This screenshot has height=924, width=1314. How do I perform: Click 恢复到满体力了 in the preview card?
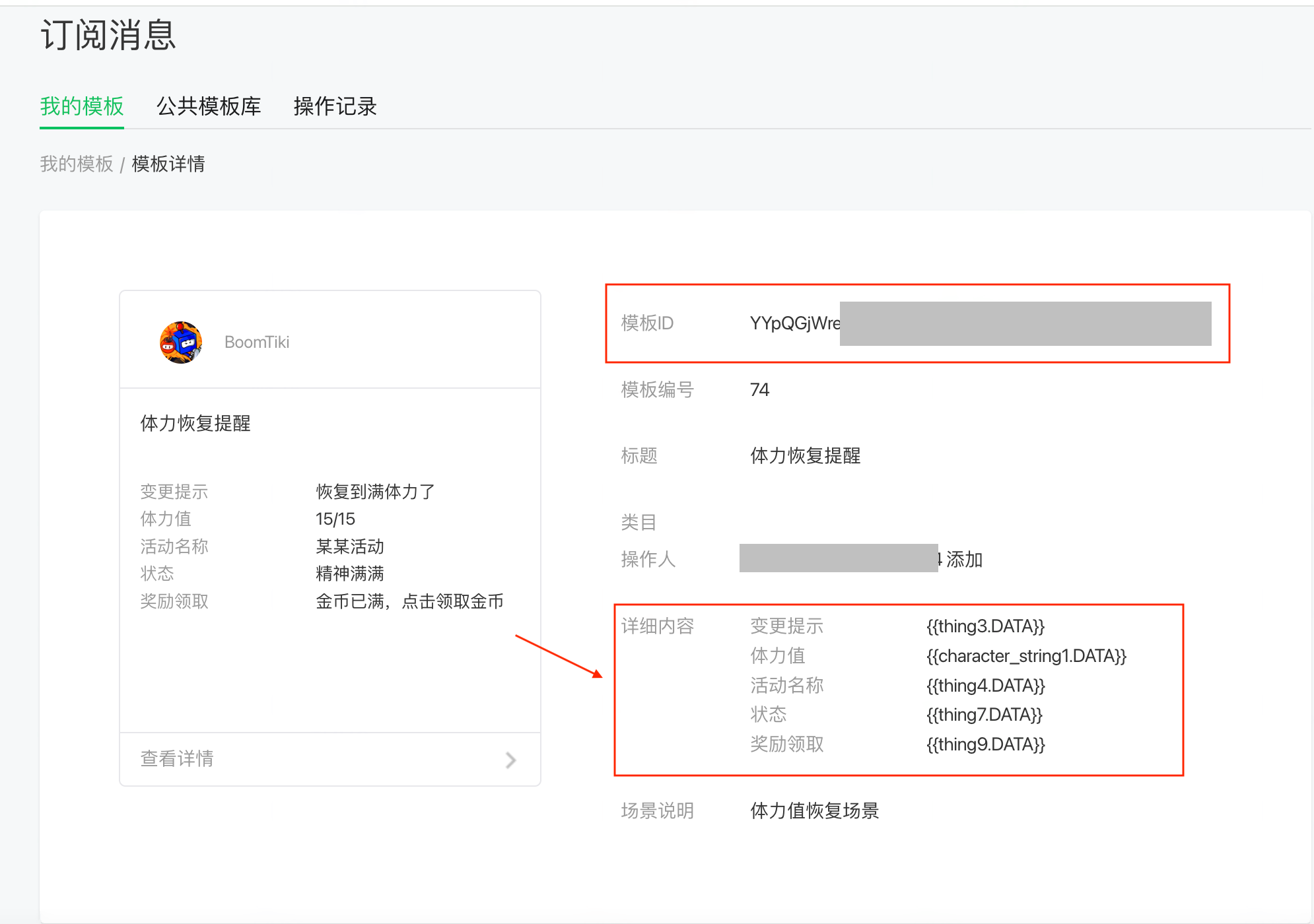tap(375, 492)
